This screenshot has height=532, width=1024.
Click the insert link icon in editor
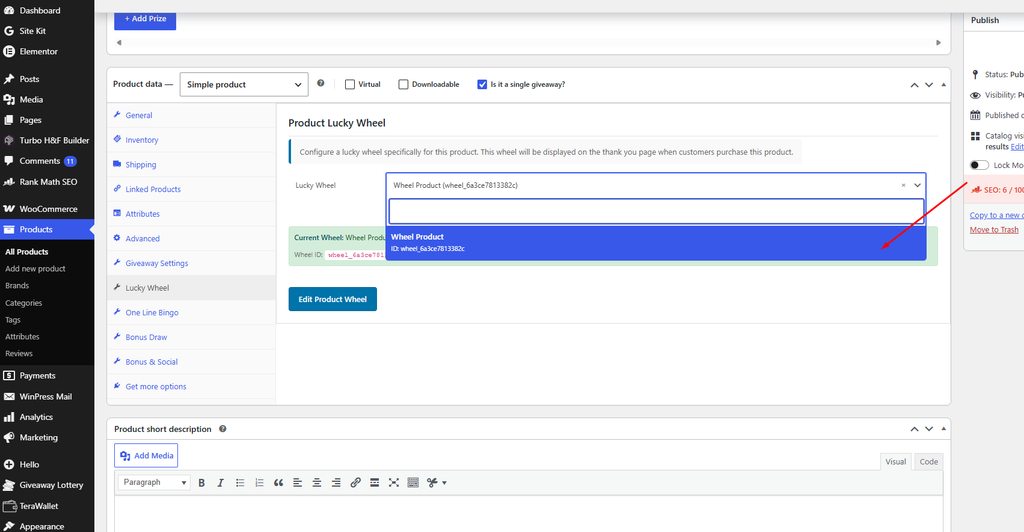tap(355, 482)
